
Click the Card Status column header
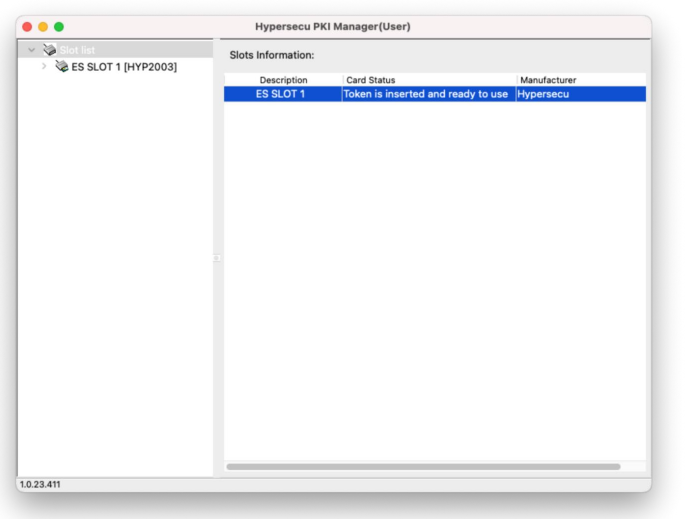(x=430, y=80)
